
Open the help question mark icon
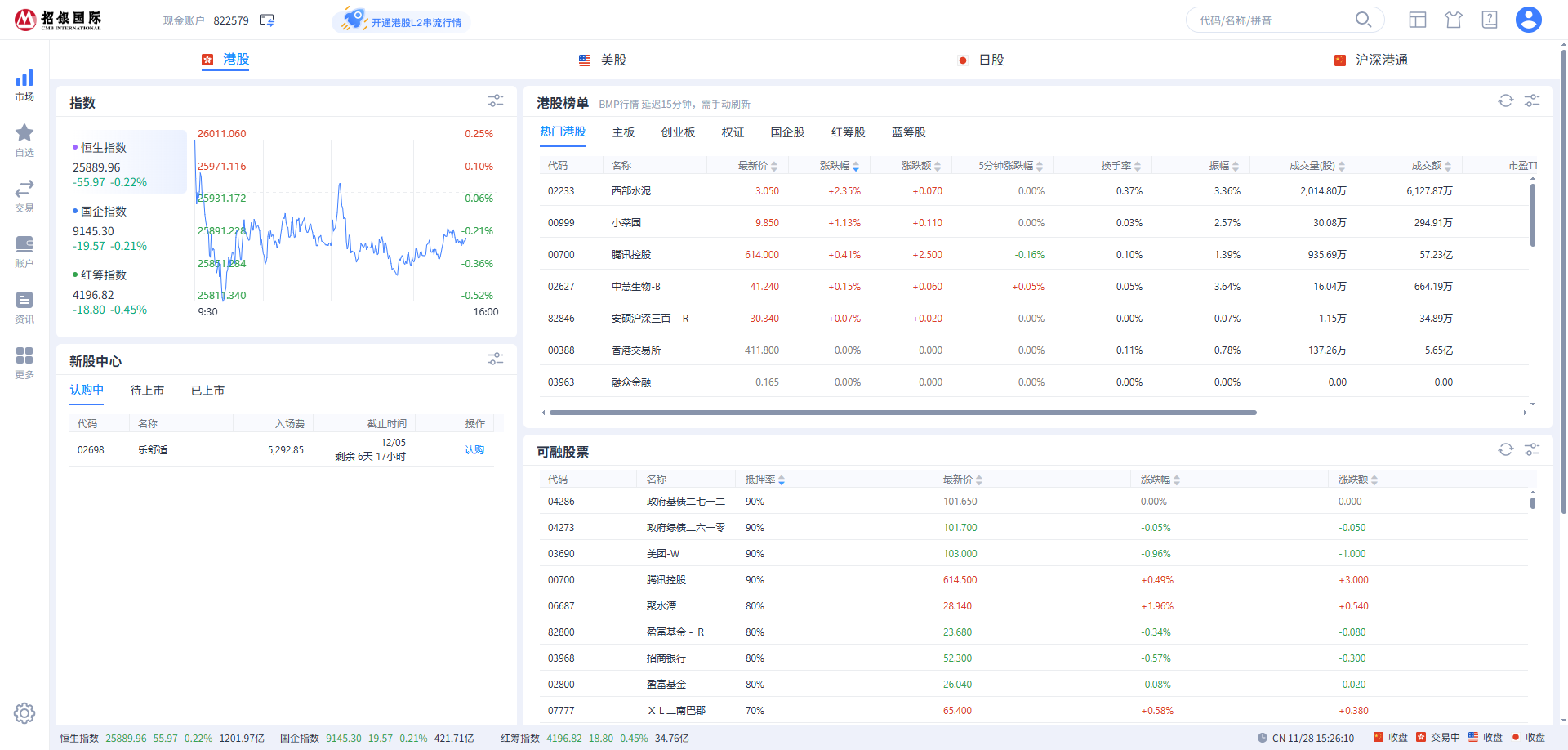(1490, 20)
